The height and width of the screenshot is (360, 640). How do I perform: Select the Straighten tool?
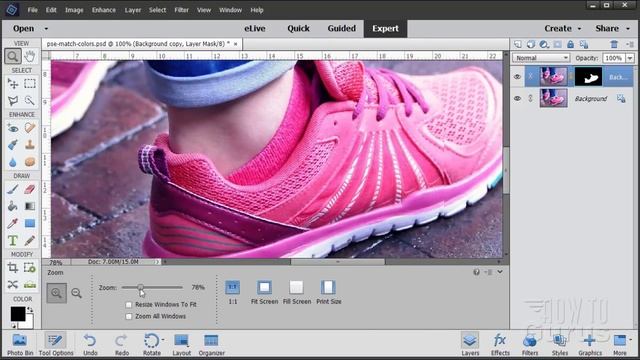point(30,284)
